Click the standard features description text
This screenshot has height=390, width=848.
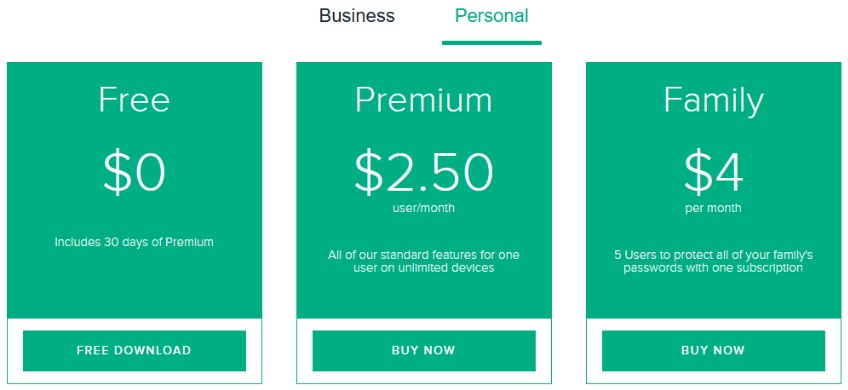click(424, 261)
